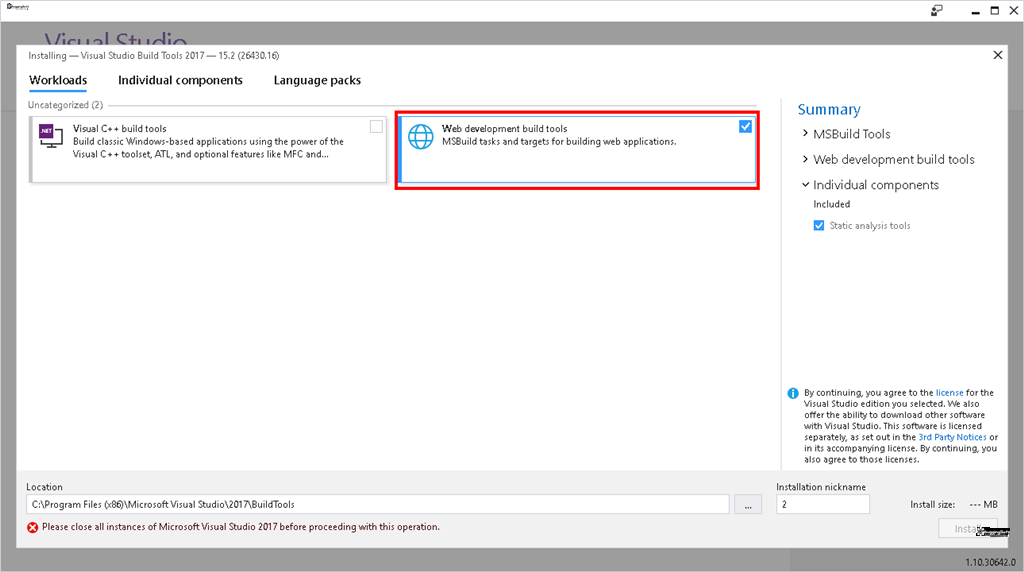The height and width of the screenshot is (572, 1024).
Task: Click the feedback icon in title bar
Action: [936, 10]
